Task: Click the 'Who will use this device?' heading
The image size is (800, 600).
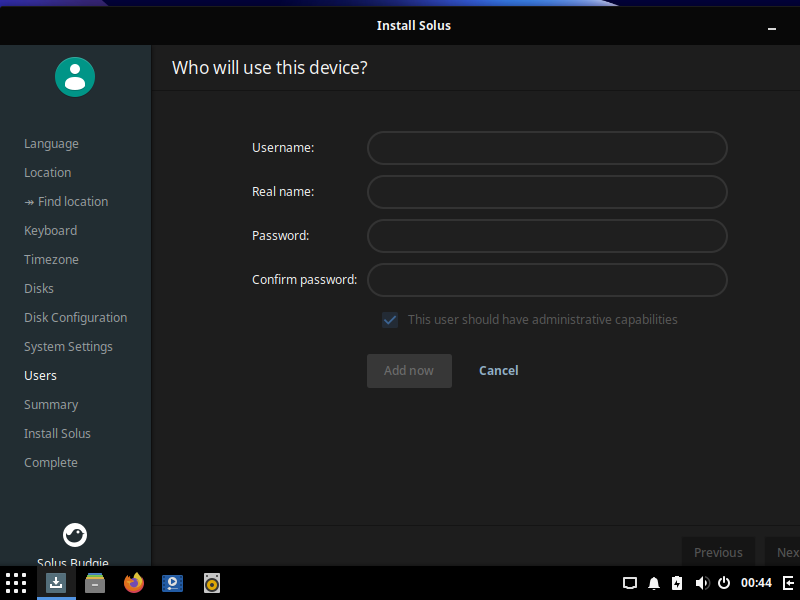Action: pos(269,68)
